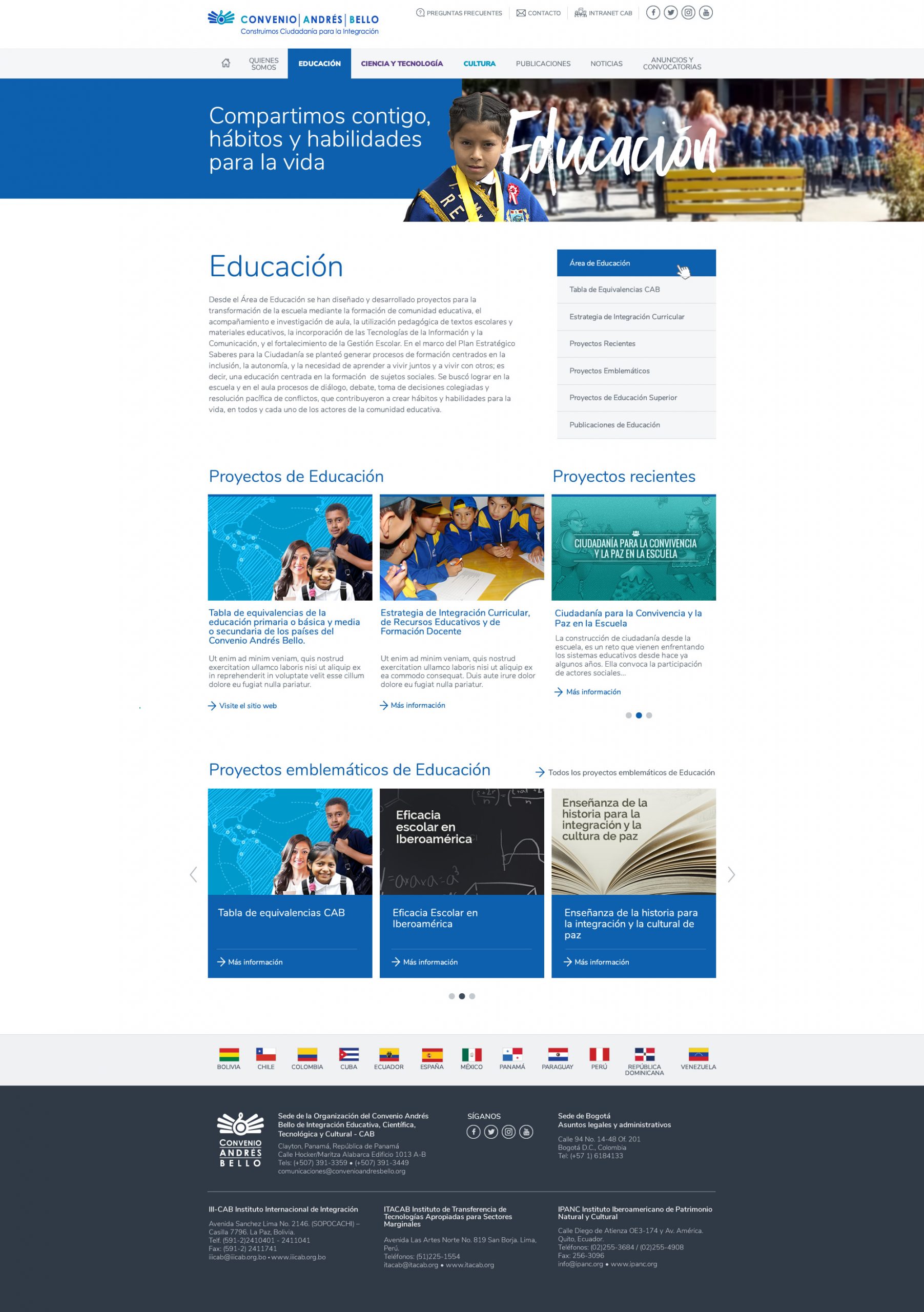
Task: Open Facebook icon in top header
Action: (x=652, y=13)
